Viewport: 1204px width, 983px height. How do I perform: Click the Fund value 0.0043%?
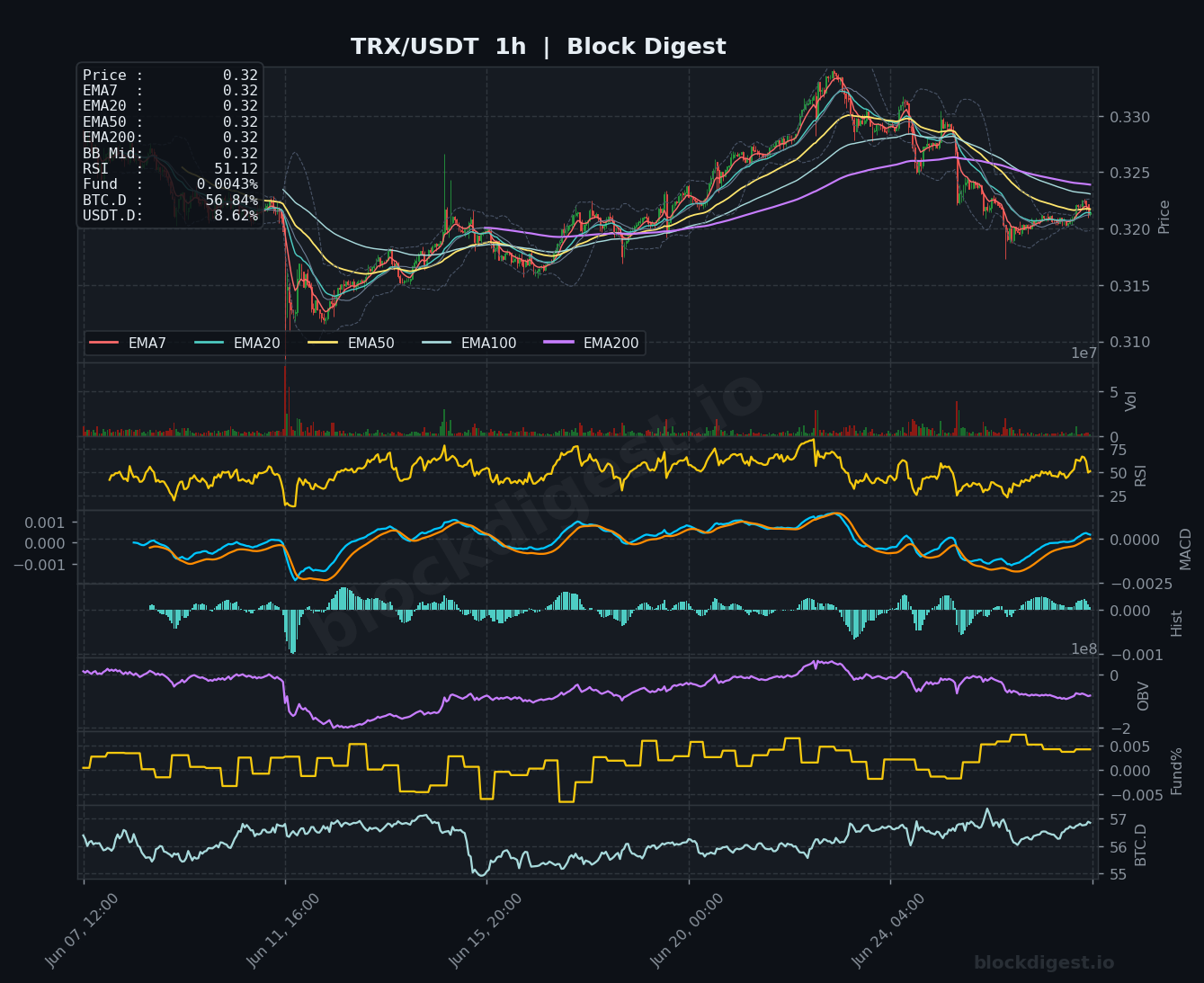point(227,184)
